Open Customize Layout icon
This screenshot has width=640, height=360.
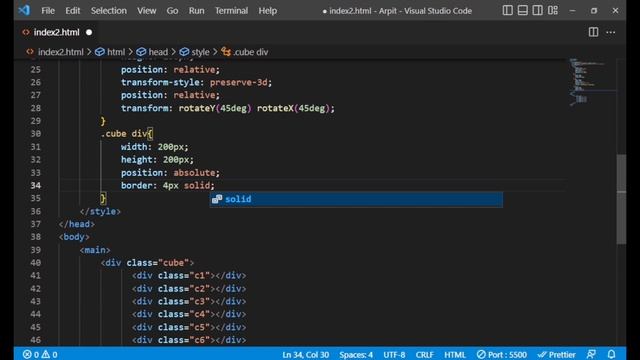click(x=553, y=11)
